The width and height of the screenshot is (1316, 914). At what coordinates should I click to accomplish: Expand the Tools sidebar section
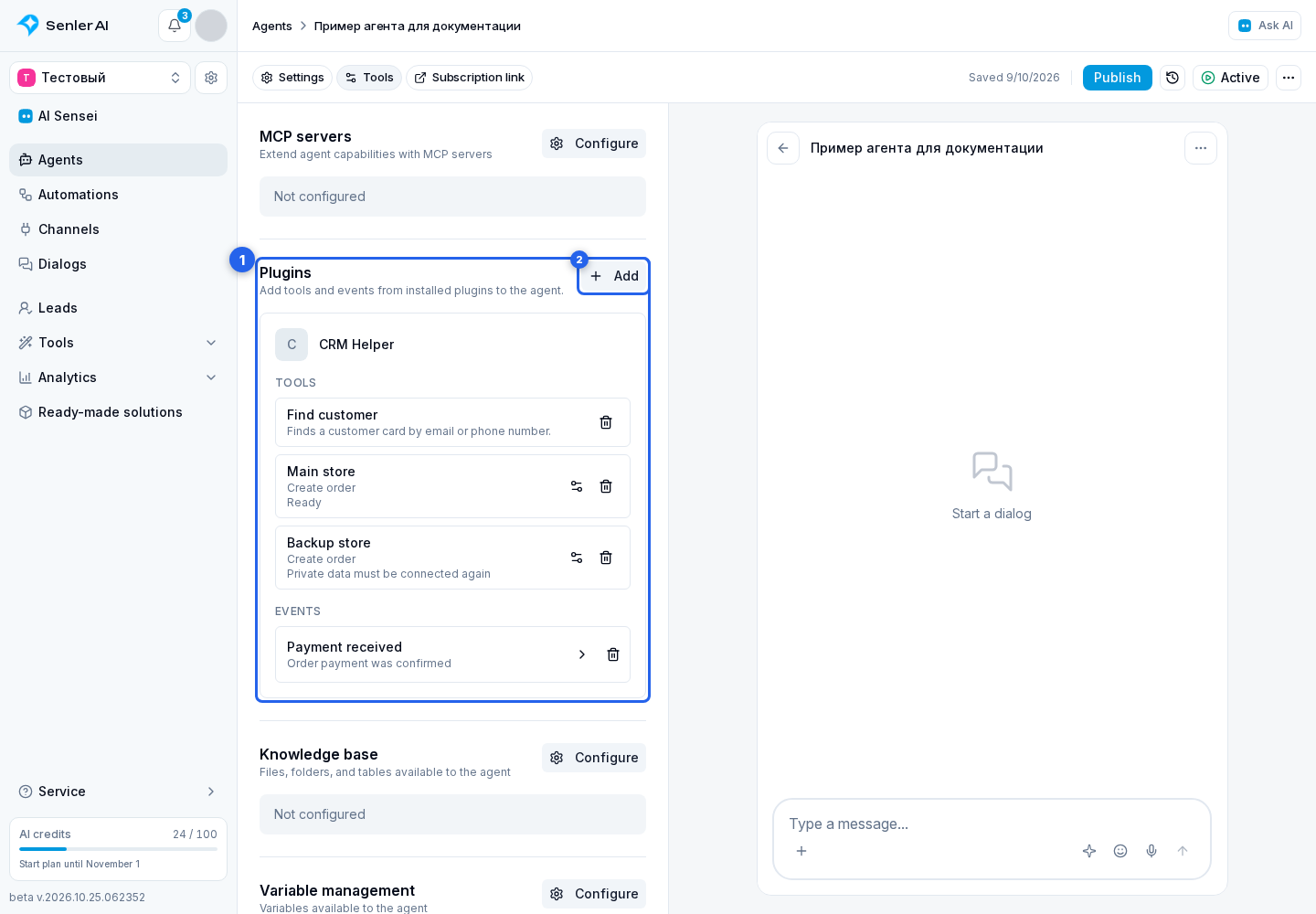coord(119,343)
